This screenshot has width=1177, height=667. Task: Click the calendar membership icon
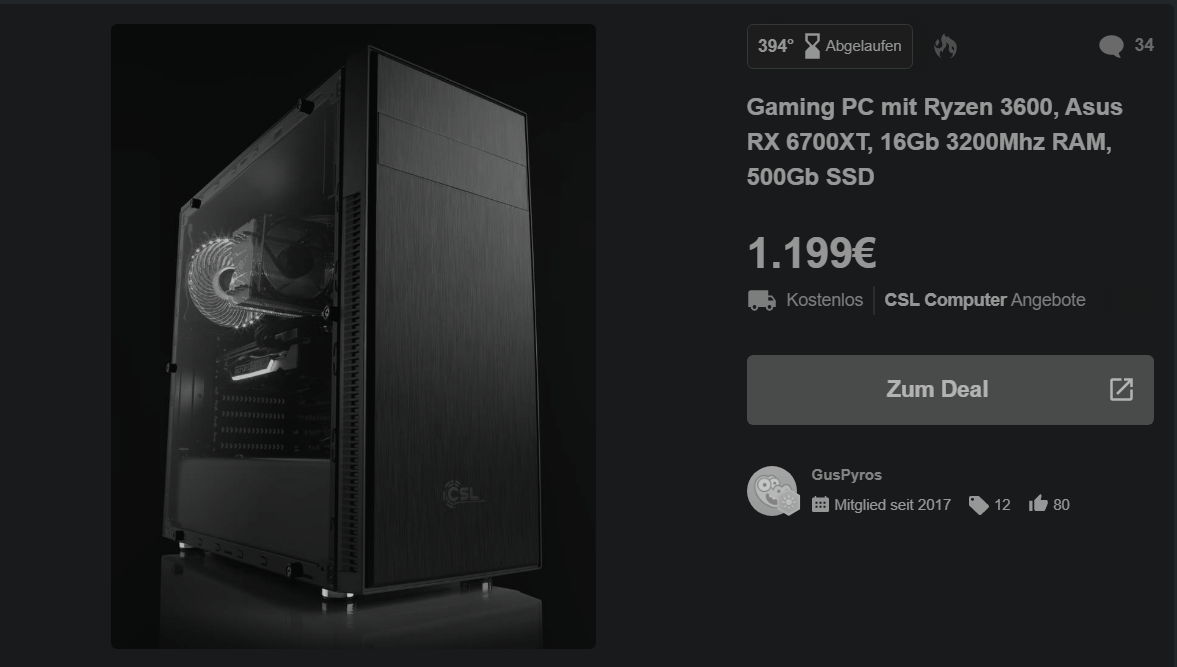[820, 504]
